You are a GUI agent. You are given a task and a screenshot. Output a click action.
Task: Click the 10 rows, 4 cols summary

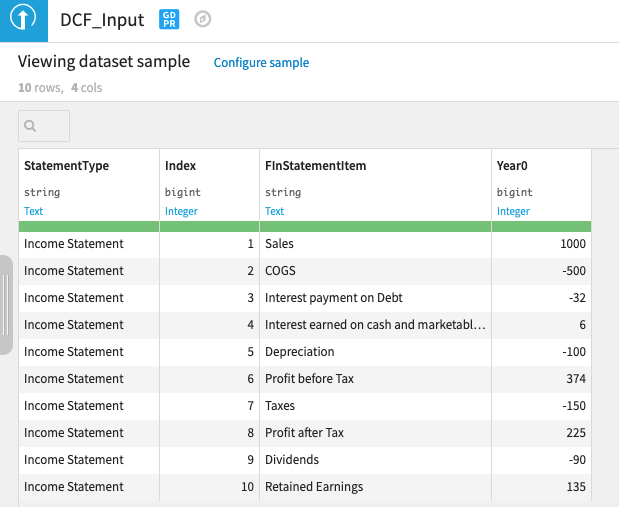(x=60, y=88)
